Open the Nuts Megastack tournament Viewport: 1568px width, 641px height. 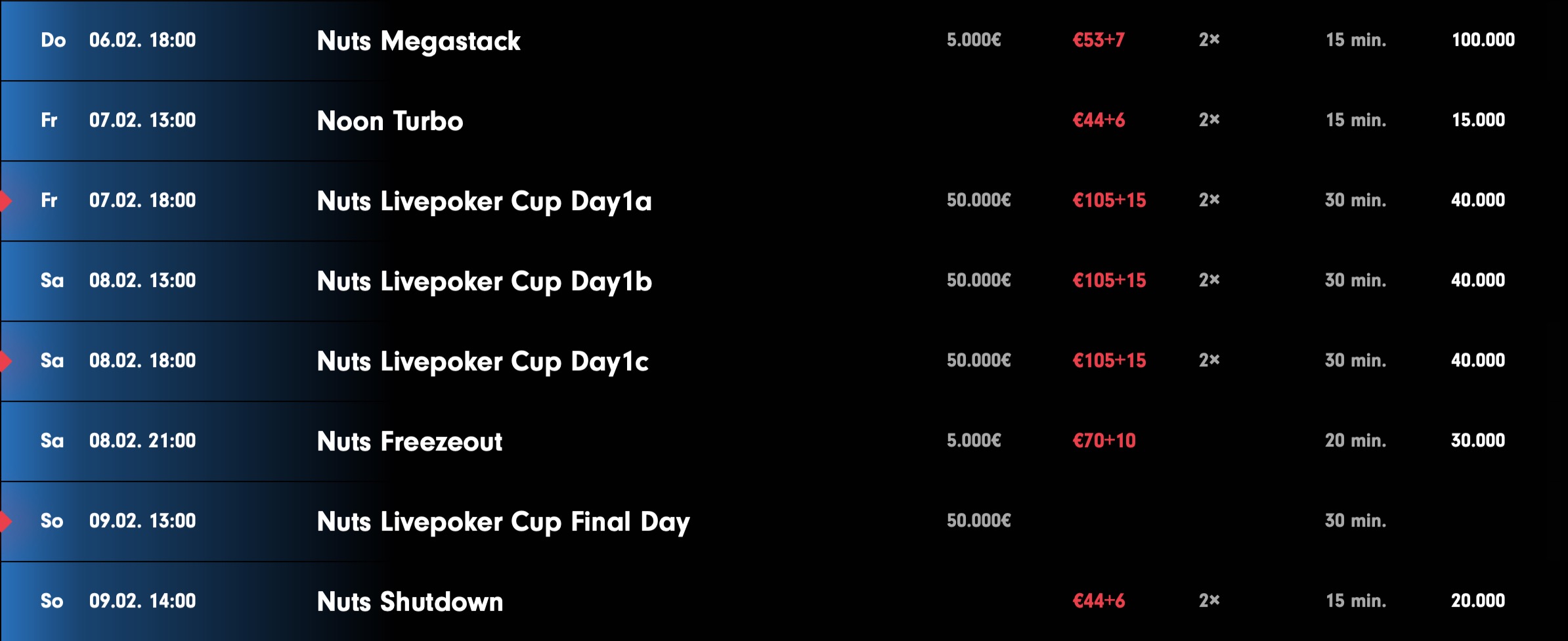pos(418,41)
